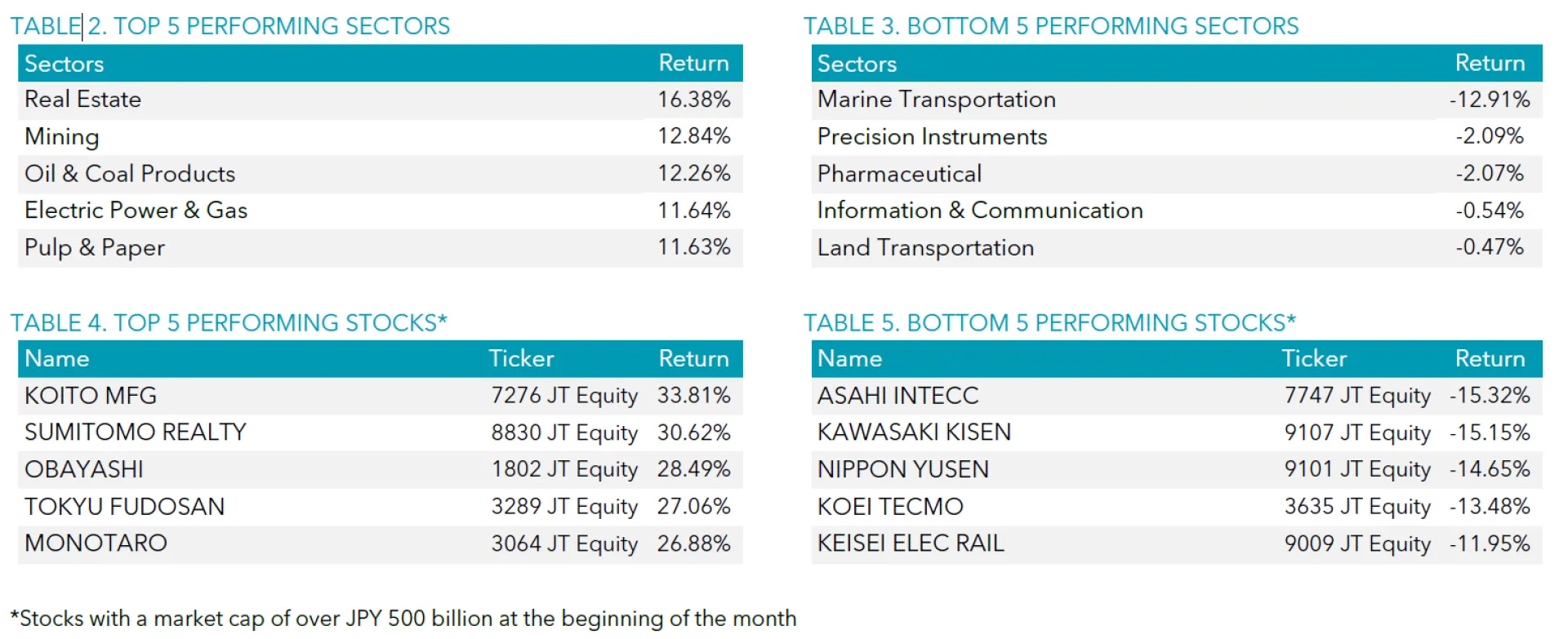
Task: Click the 9107 JT Equity ticker cell
Action: 1357,433
